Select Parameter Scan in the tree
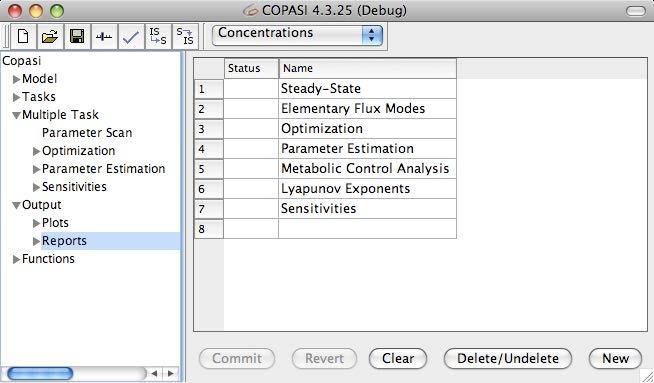654x383 pixels. 87,133
